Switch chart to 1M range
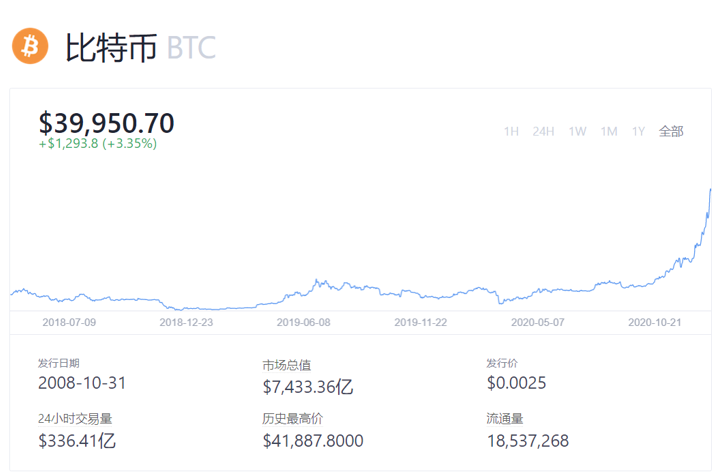The image size is (717, 474). point(609,132)
